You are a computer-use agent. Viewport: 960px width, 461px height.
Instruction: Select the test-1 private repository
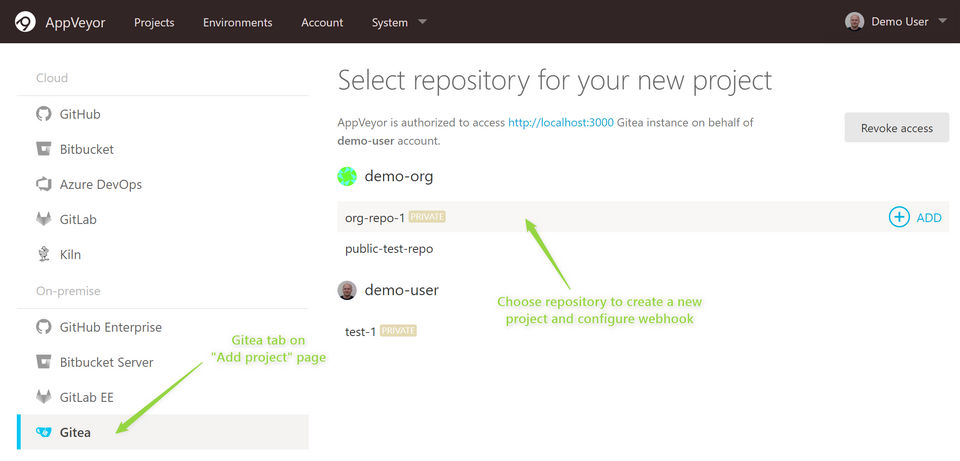[360, 331]
